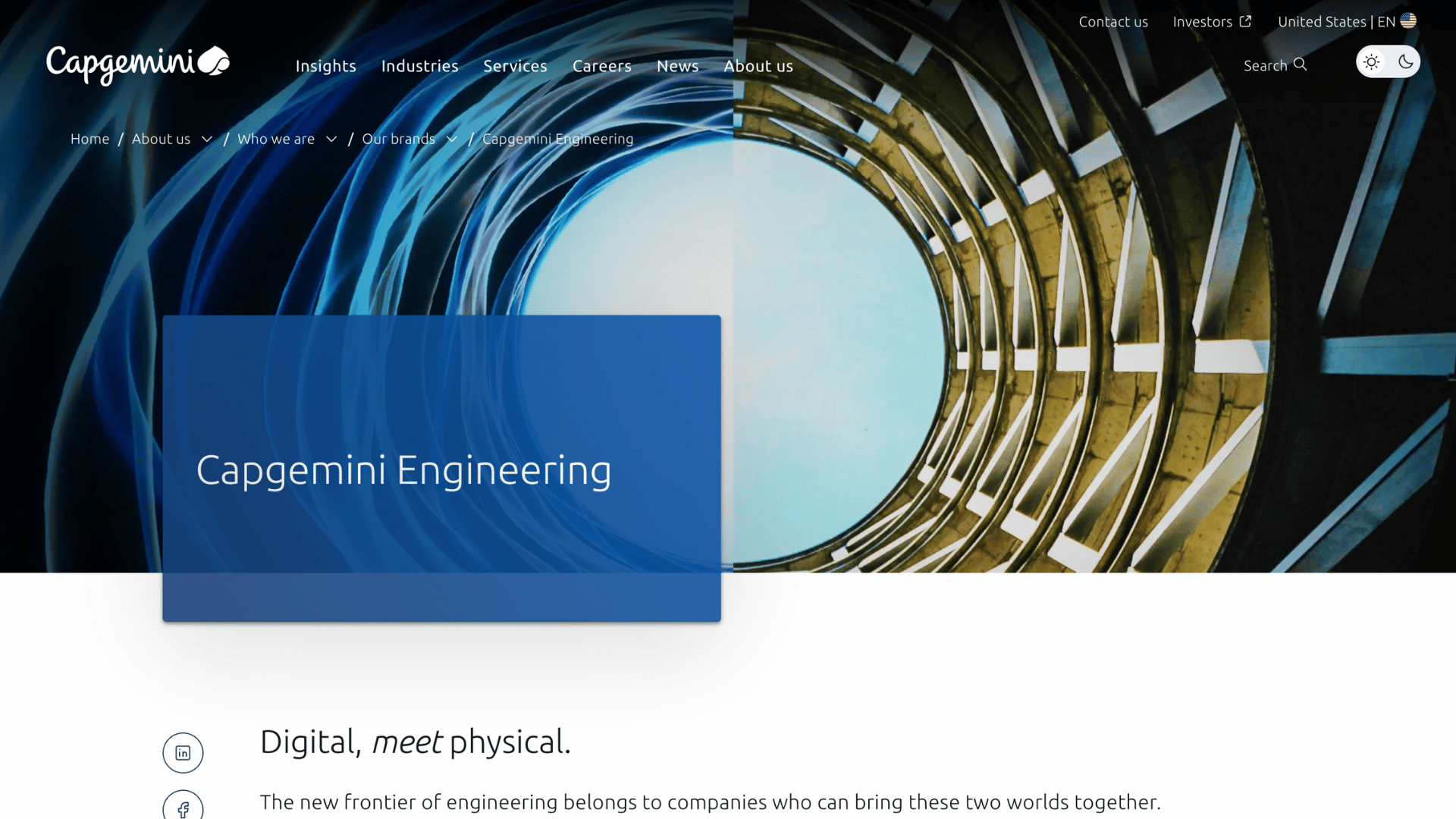The height and width of the screenshot is (819, 1456).
Task: Click Who we are breadcrumb
Action: 275,139
